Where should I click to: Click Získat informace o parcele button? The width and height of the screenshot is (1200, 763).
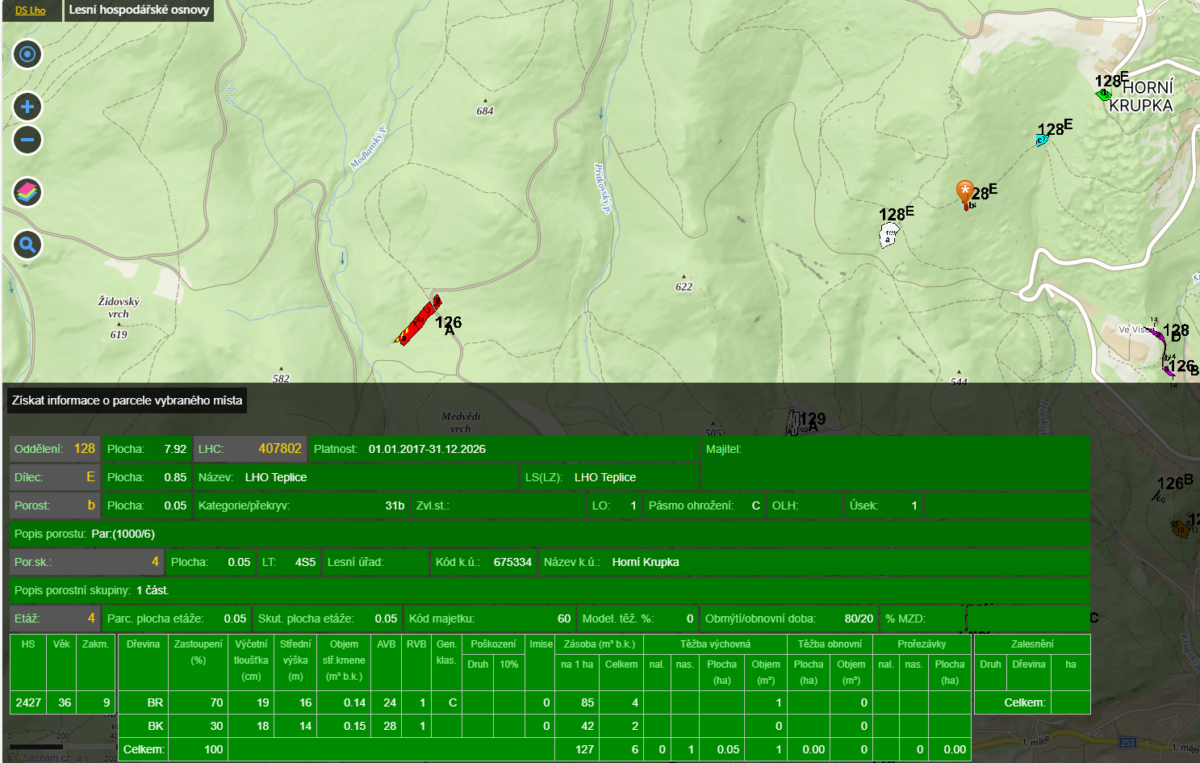pos(127,401)
